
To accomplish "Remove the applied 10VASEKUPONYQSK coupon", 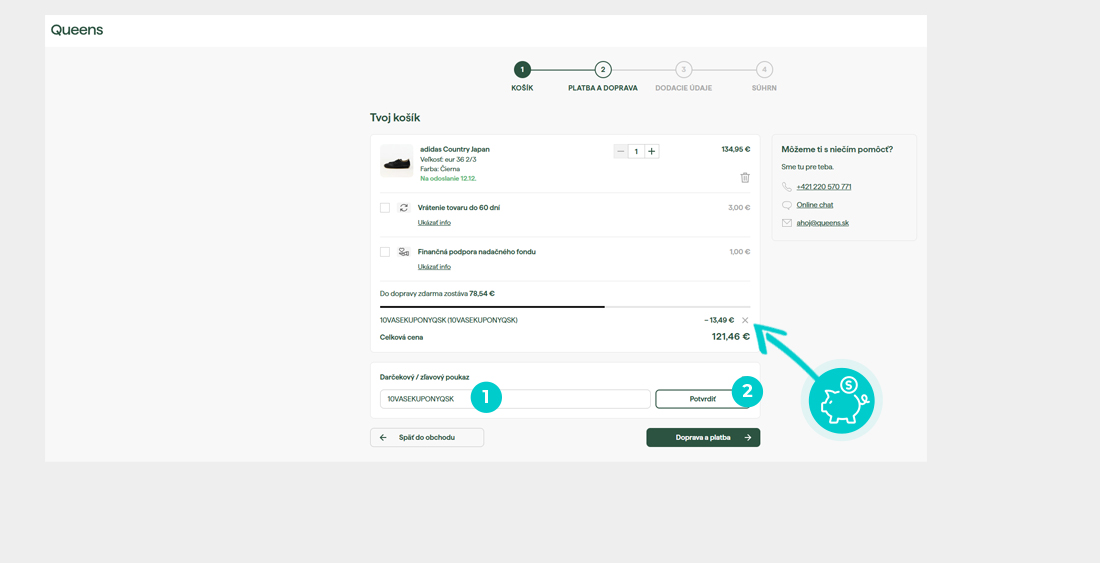I will 745,321.
